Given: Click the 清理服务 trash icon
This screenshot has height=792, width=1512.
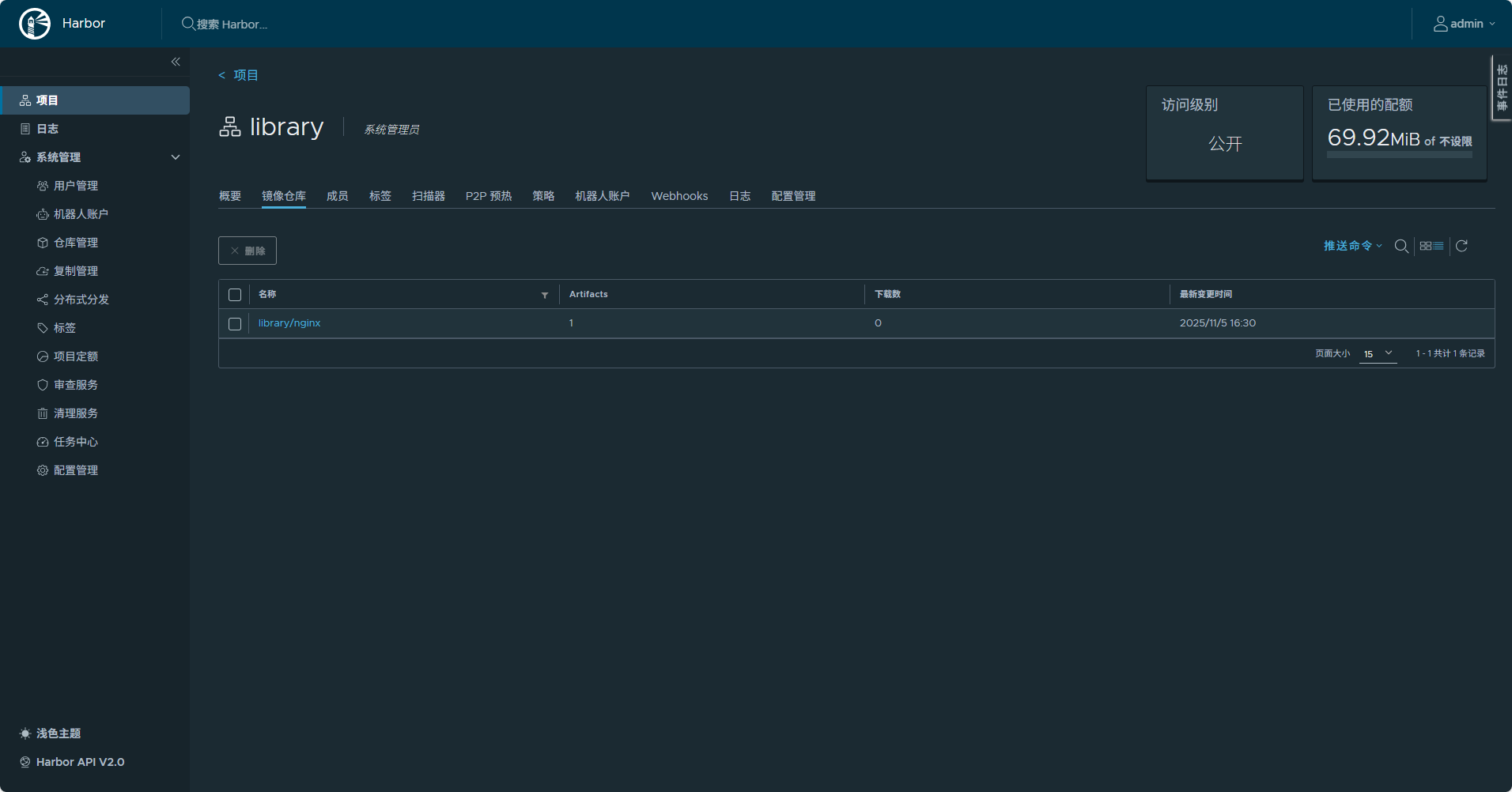Looking at the screenshot, I should point(43,413).
